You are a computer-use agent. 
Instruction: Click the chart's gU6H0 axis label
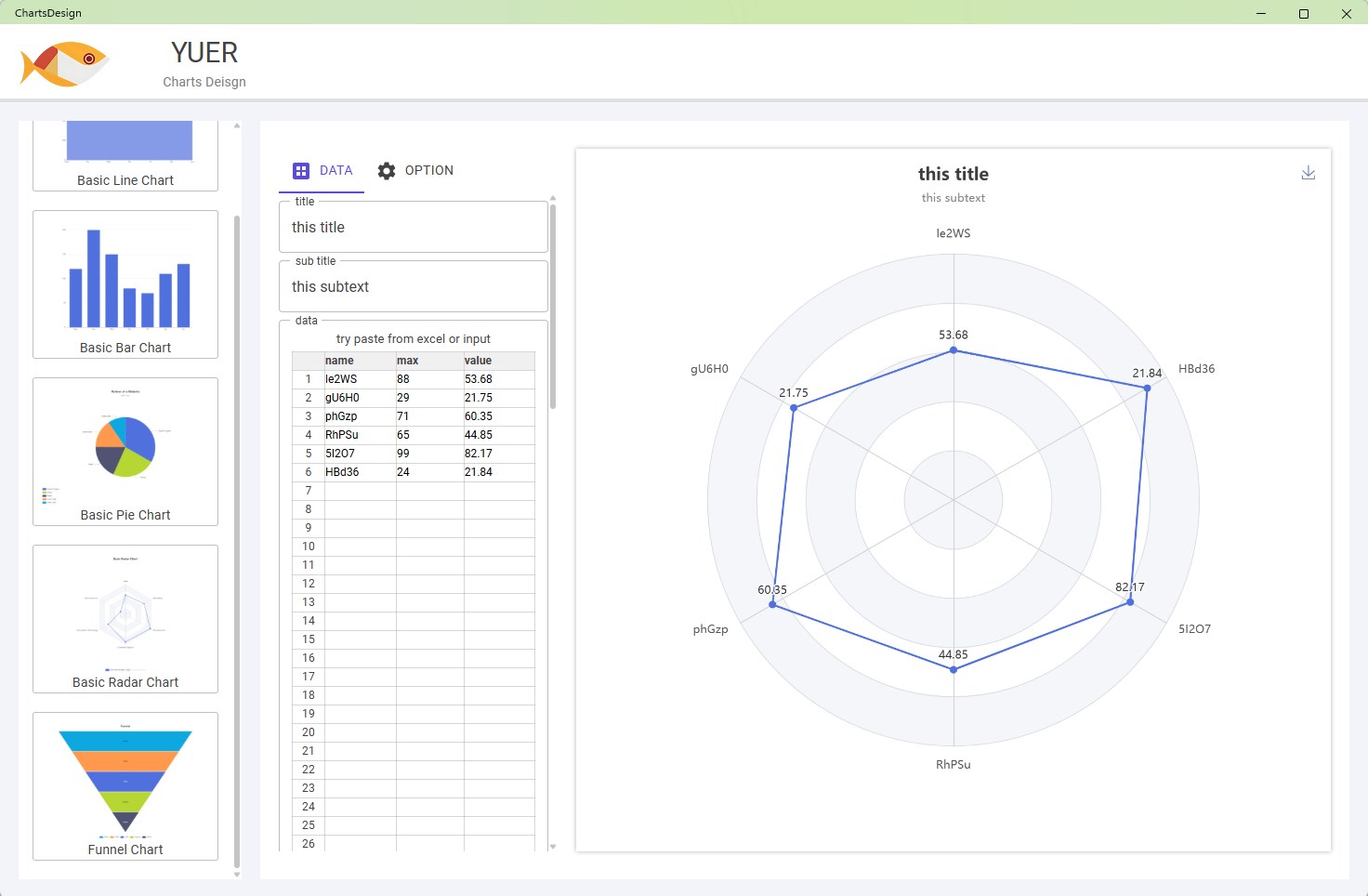(709, 369)
